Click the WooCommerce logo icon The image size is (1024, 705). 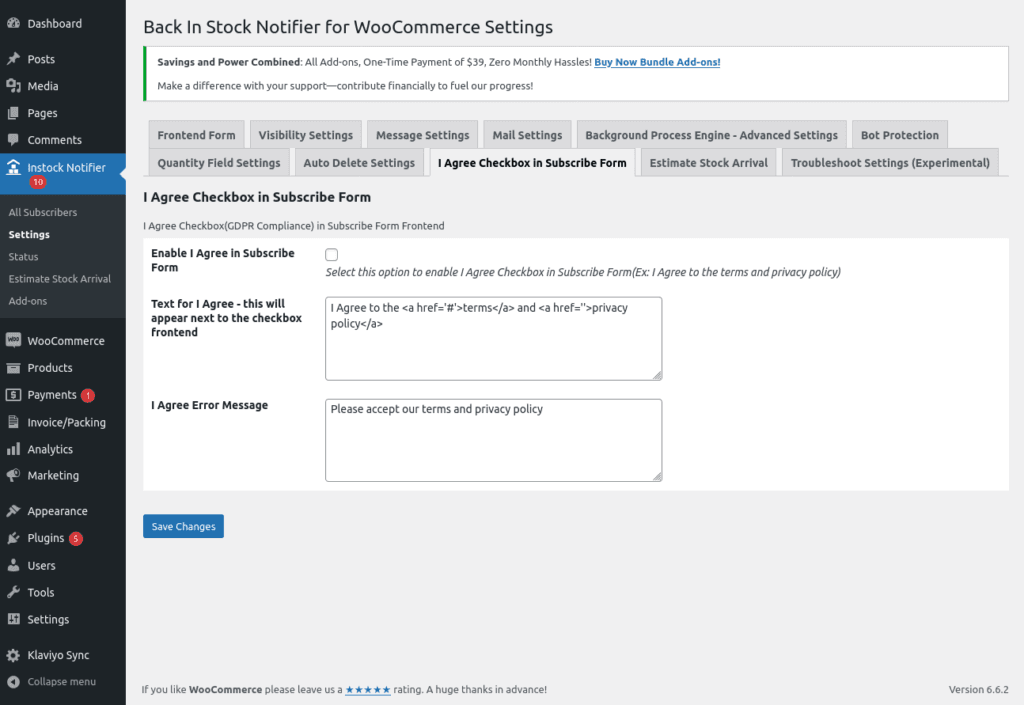pos(13,340)
